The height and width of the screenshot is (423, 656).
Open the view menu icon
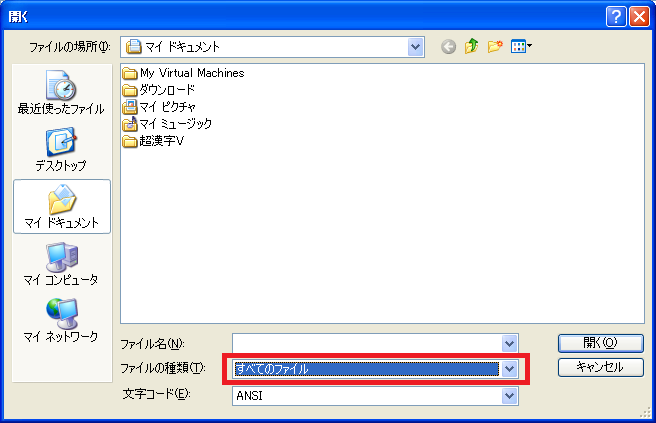[x=521, y=47]
